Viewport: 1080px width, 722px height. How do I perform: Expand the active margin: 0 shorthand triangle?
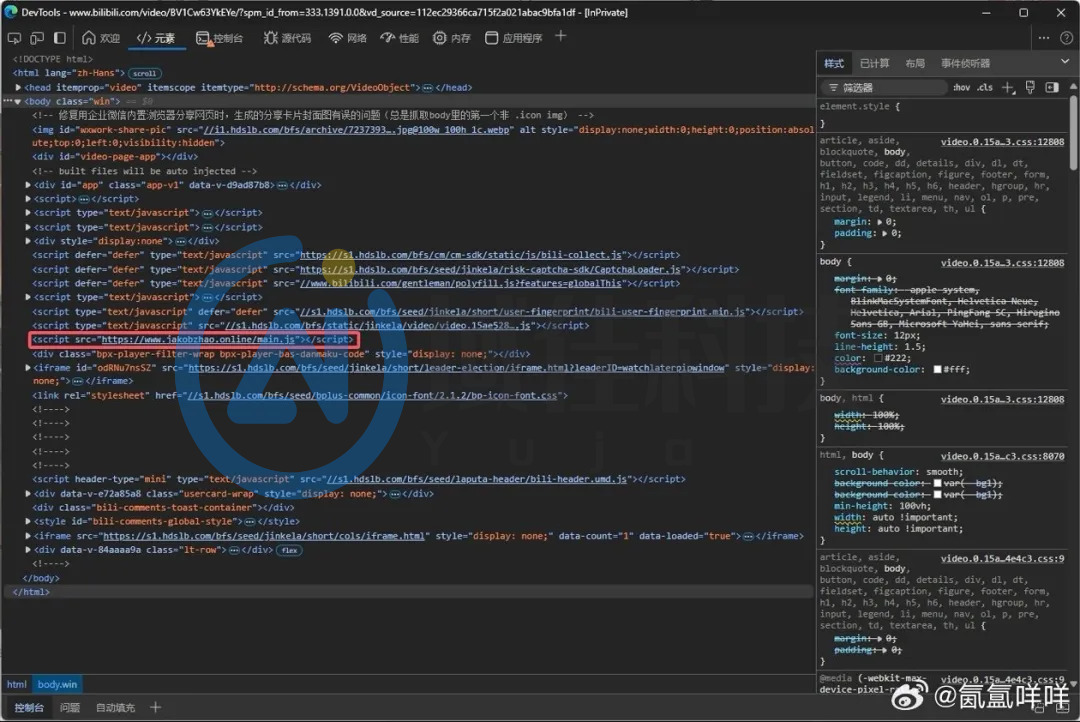[879, 222]
